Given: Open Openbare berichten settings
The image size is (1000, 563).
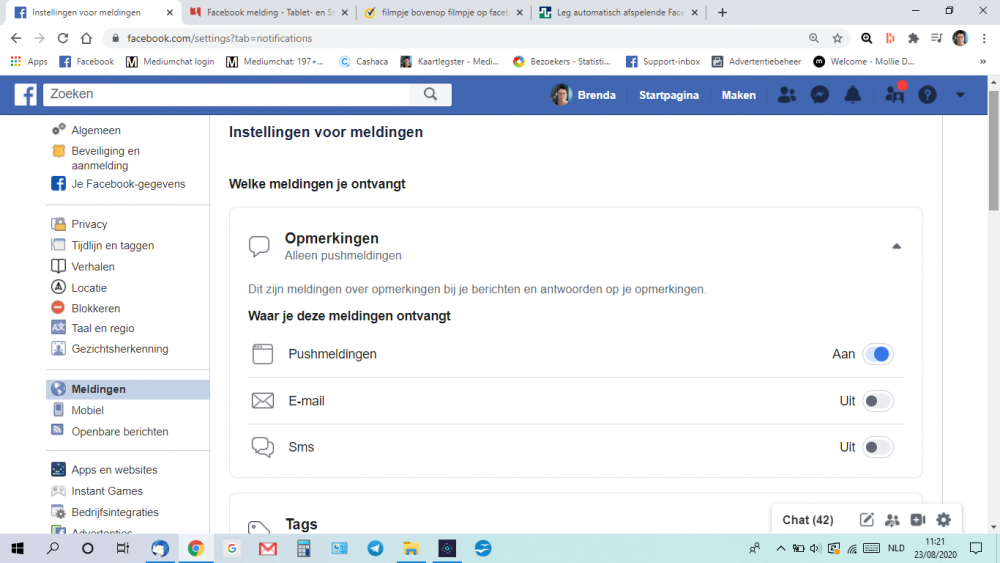Looking at the screenshot, I should 120,431.
